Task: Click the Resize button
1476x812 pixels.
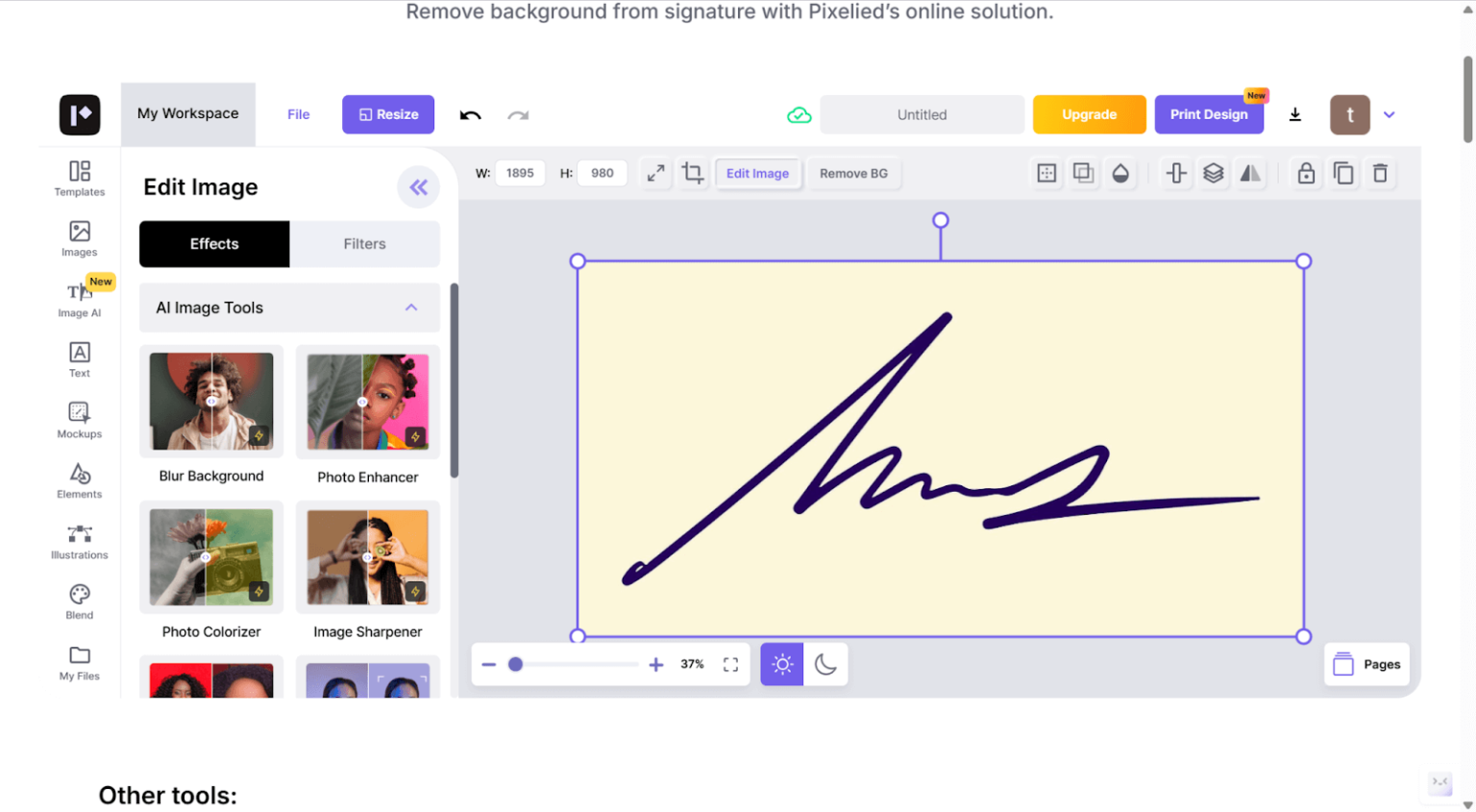Action: pos(388,114)
